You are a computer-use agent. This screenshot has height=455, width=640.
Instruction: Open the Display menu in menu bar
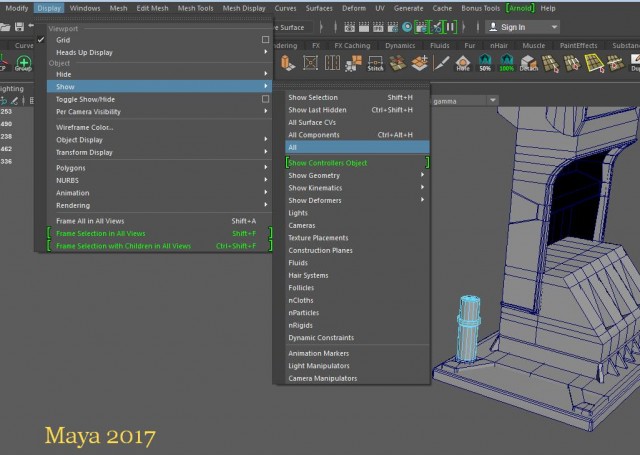pyautogui.click(x=49, y=8)
